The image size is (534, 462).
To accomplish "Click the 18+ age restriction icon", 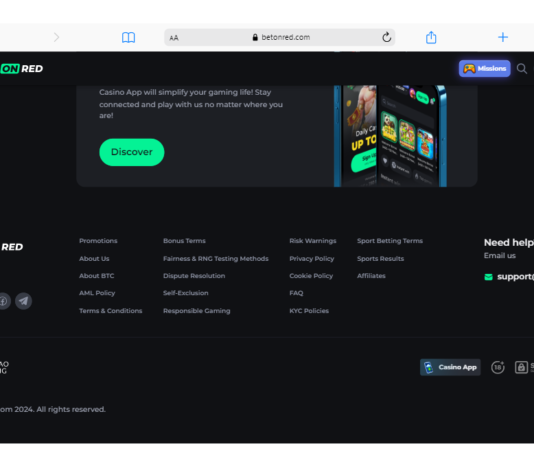I will [x=498, y=367].
